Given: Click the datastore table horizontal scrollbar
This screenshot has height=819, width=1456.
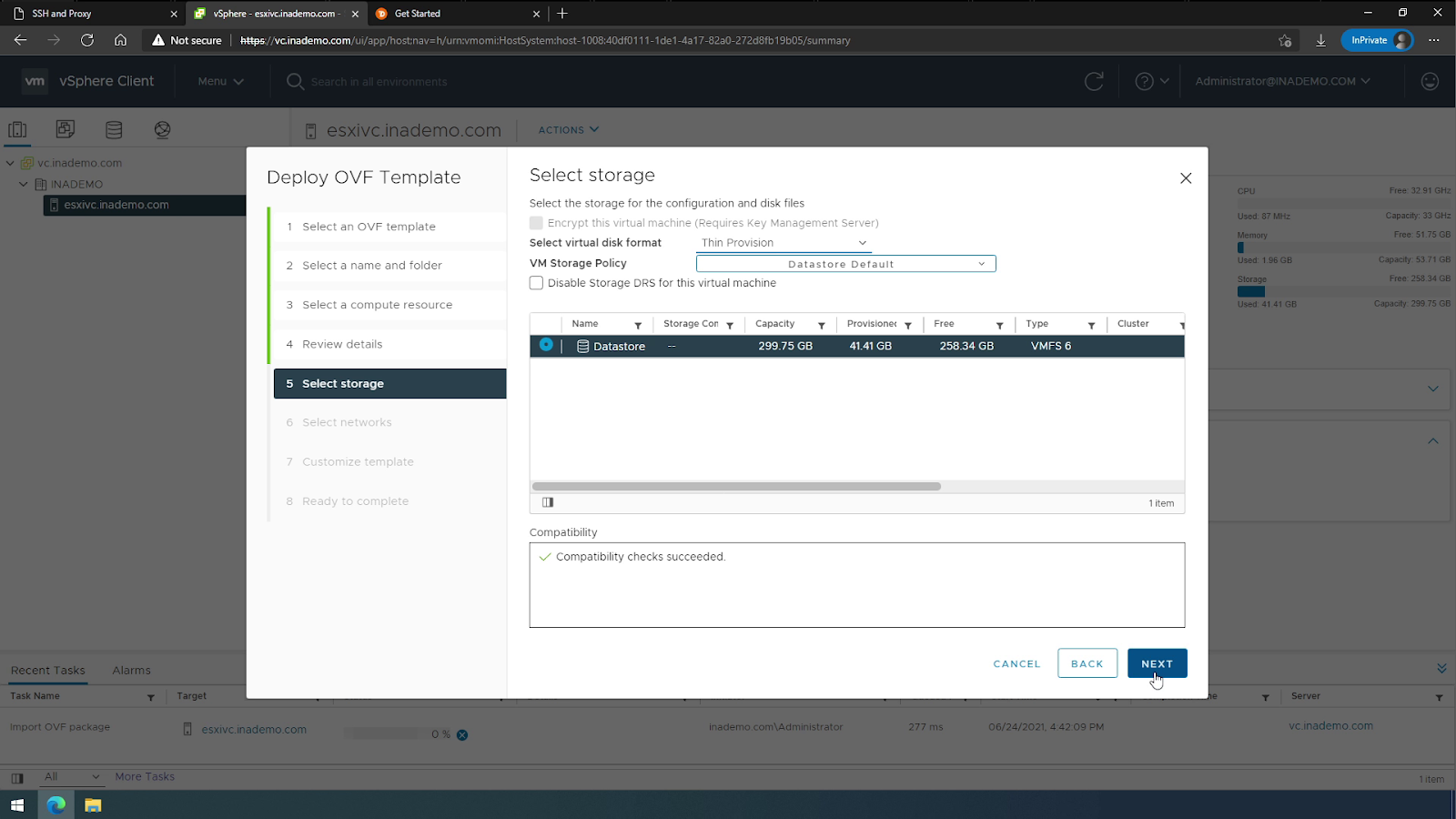Looking at the screenshot, I should point(736,486).
